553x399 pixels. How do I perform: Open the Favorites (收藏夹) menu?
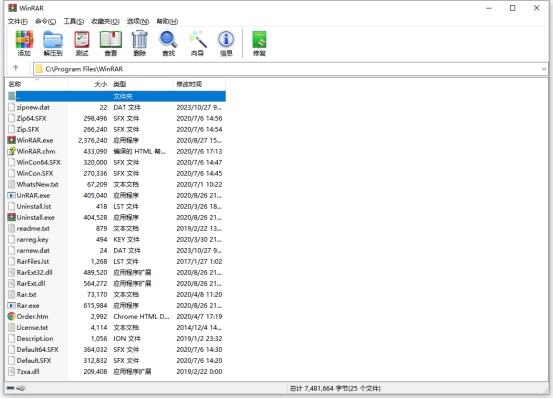(105, 21)
